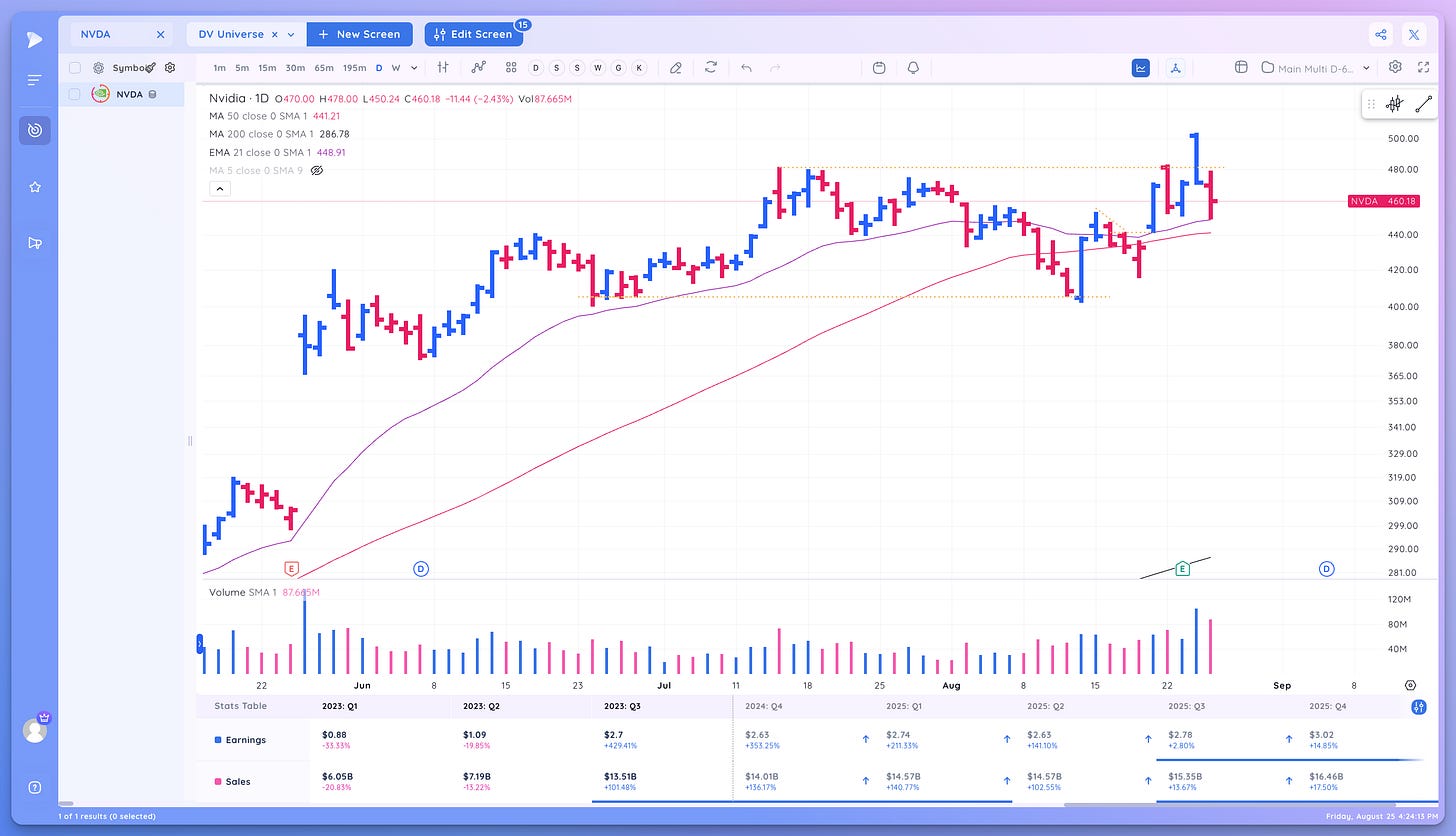Select the 1m timeframe

click(x=219, y=68)
